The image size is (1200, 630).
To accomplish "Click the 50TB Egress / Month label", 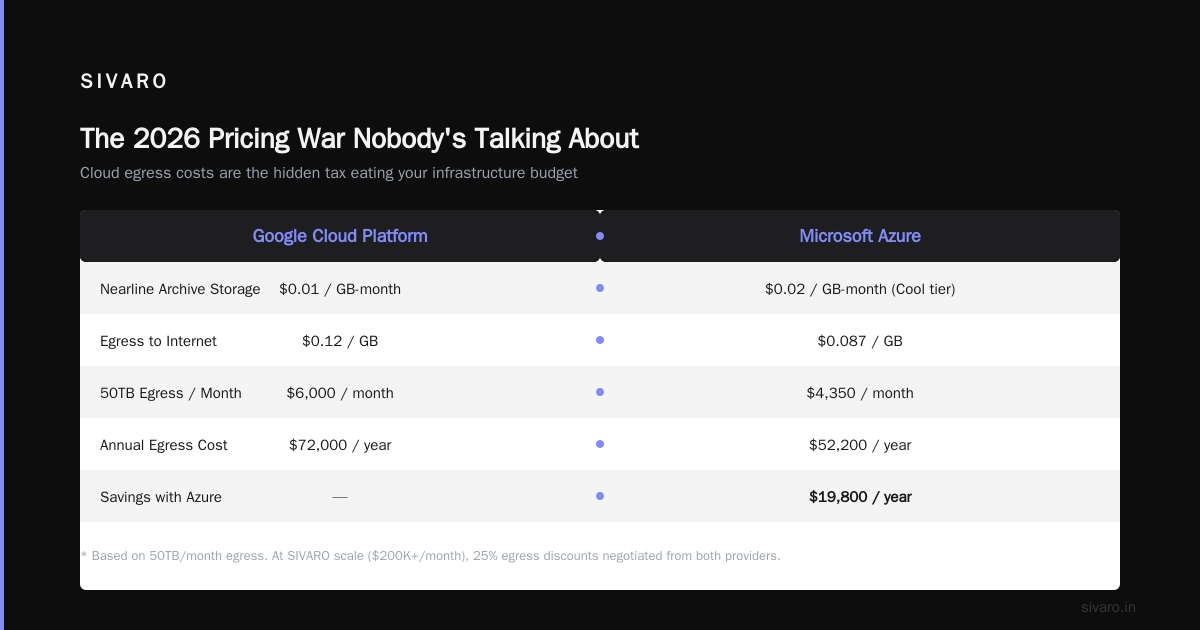I will tap(171, 393).
